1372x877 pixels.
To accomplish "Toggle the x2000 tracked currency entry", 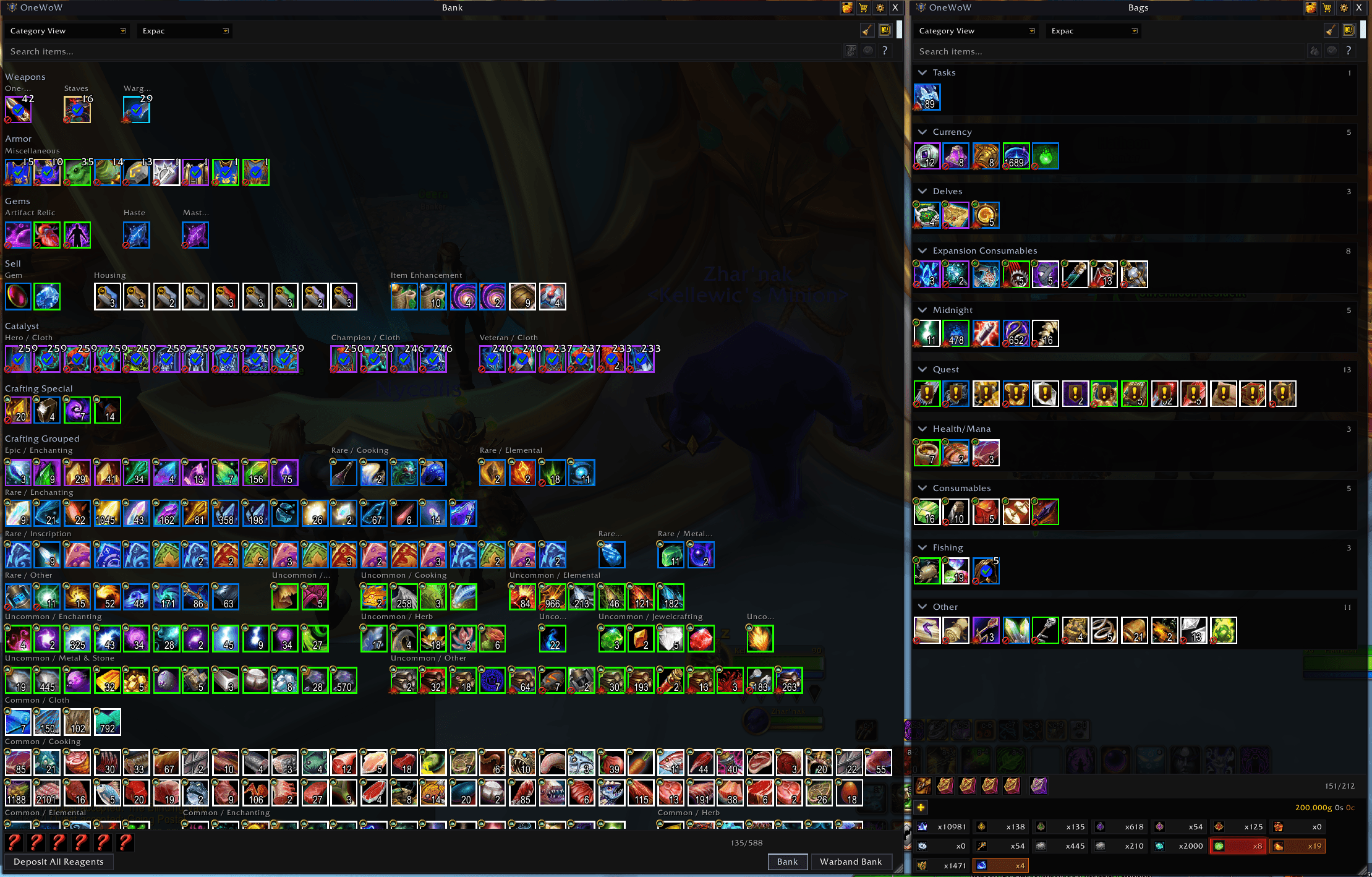I will click(x=1178, y=846).
